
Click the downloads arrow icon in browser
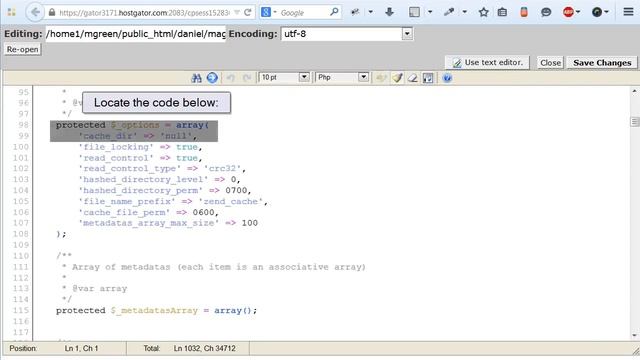(389, 12)
